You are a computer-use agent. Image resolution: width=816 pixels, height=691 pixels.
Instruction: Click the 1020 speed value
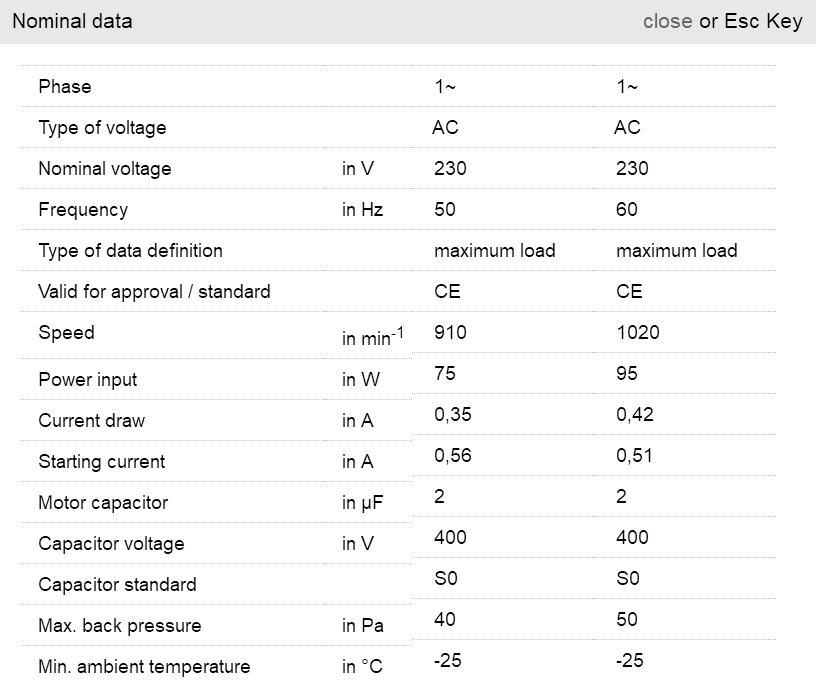click(638, 332)
